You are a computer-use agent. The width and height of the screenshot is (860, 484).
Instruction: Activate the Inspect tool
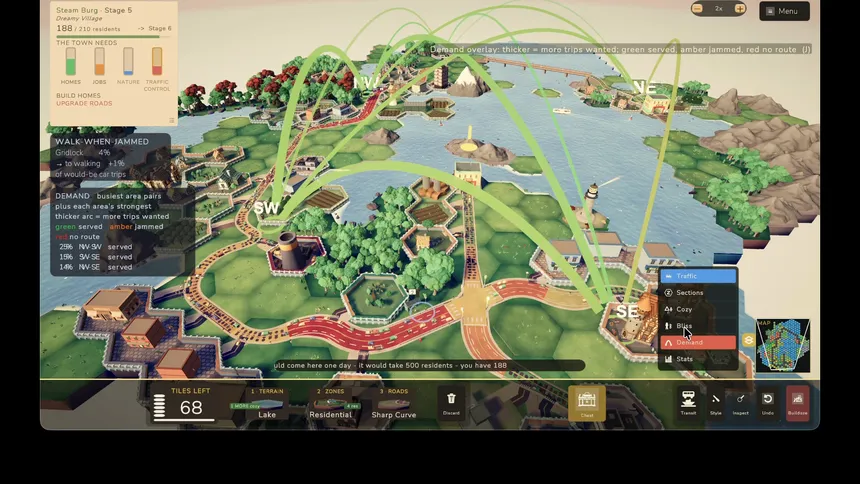[740, 402]
